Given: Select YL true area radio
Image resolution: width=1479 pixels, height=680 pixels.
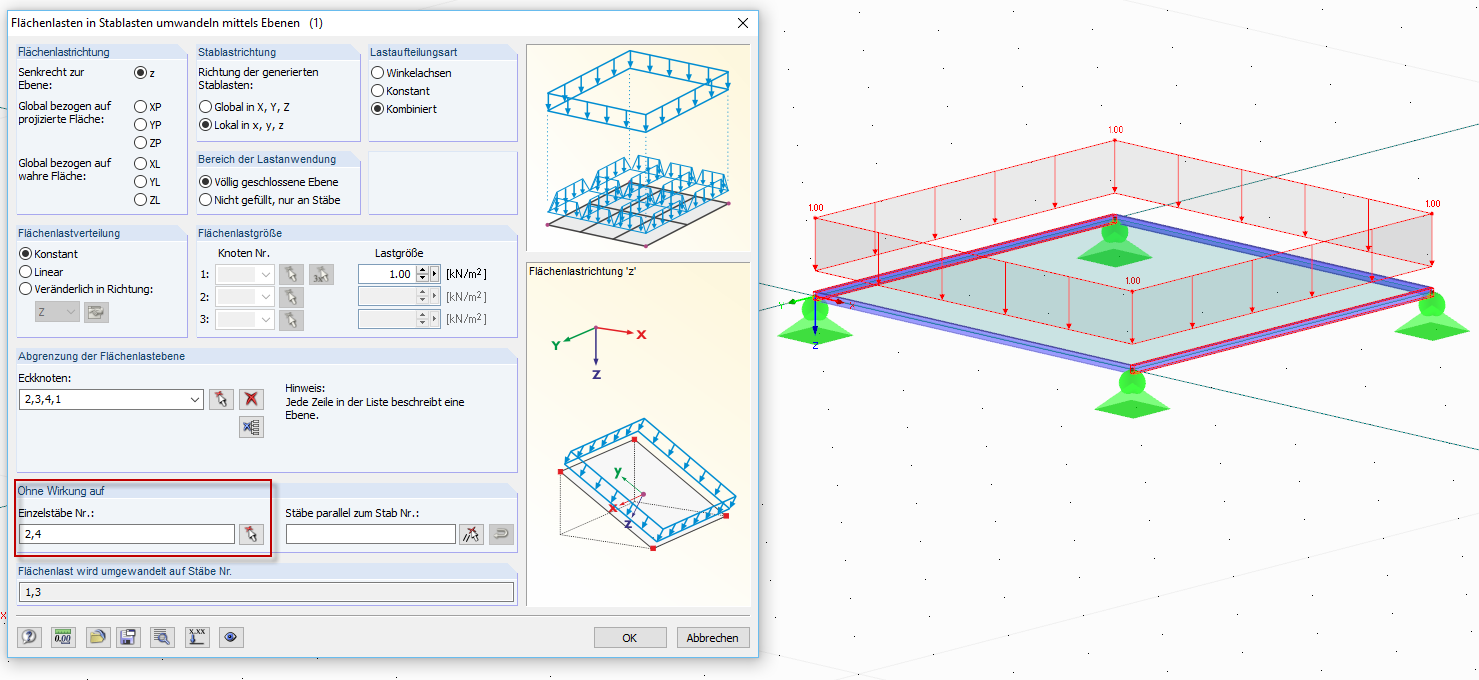Looking at the screenshot, I should 140,182.
